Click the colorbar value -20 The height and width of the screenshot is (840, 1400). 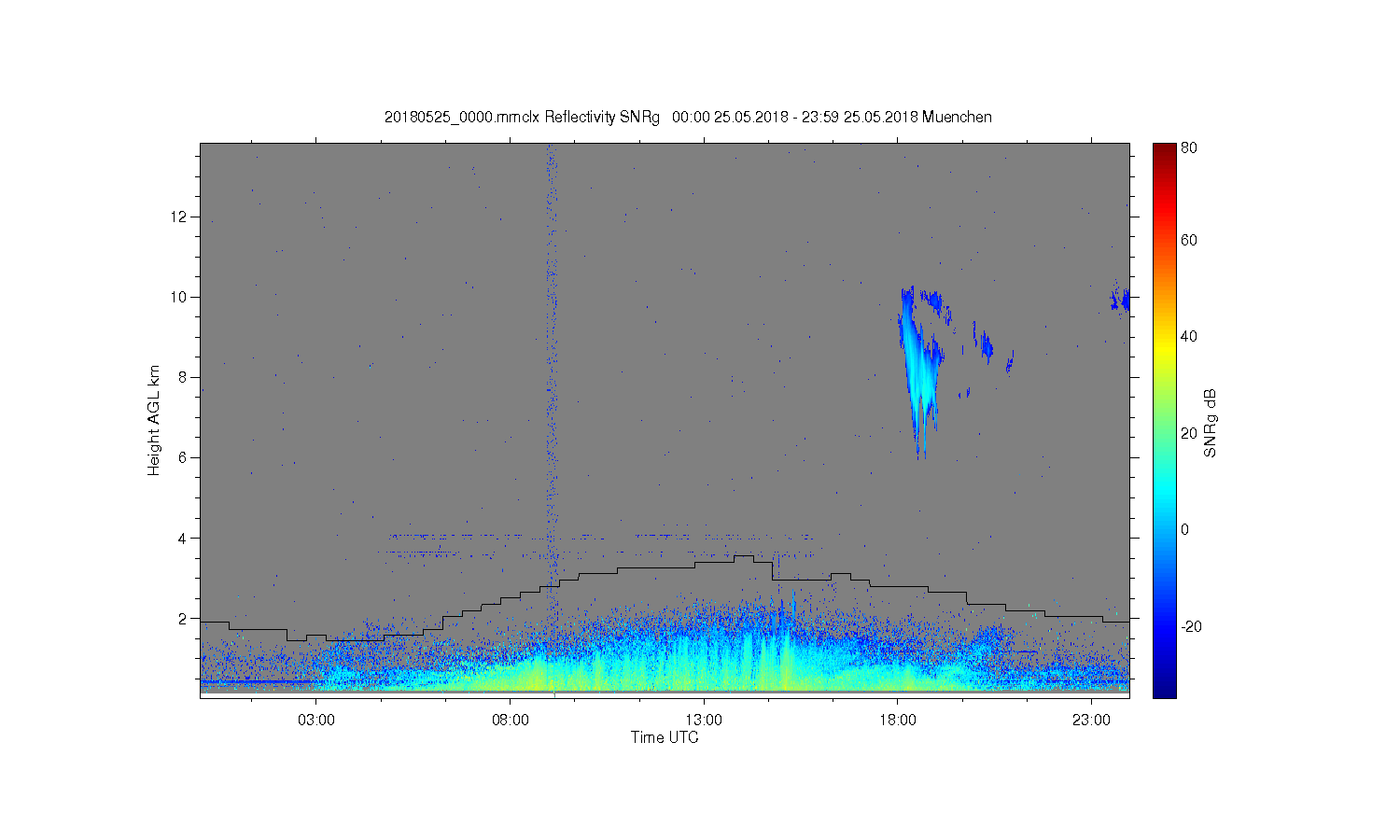[1191, 626]
